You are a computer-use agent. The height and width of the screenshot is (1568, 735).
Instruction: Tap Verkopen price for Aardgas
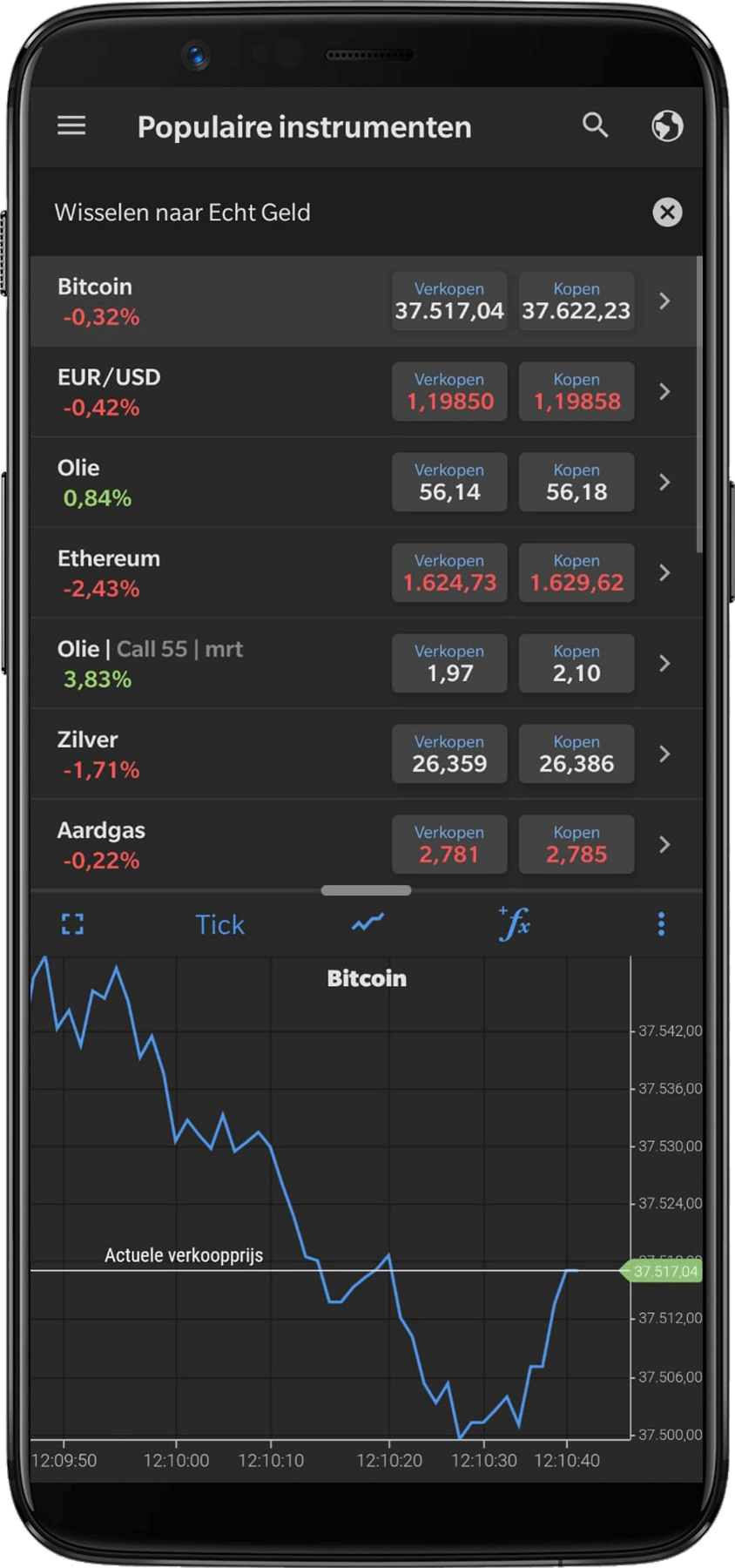pos(449,845)
